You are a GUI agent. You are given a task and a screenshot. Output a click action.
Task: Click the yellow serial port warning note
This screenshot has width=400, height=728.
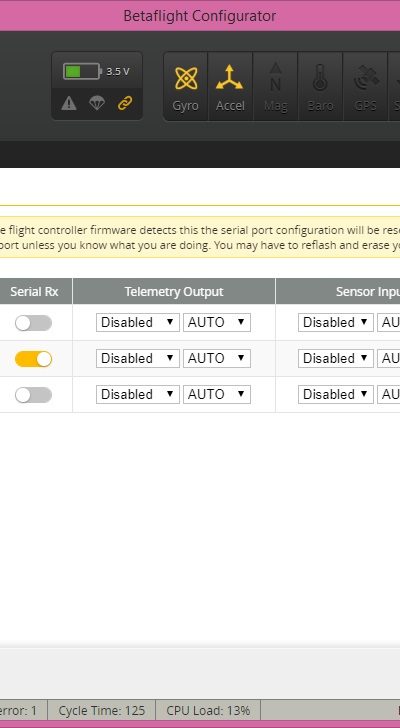(x=200, y=237)
